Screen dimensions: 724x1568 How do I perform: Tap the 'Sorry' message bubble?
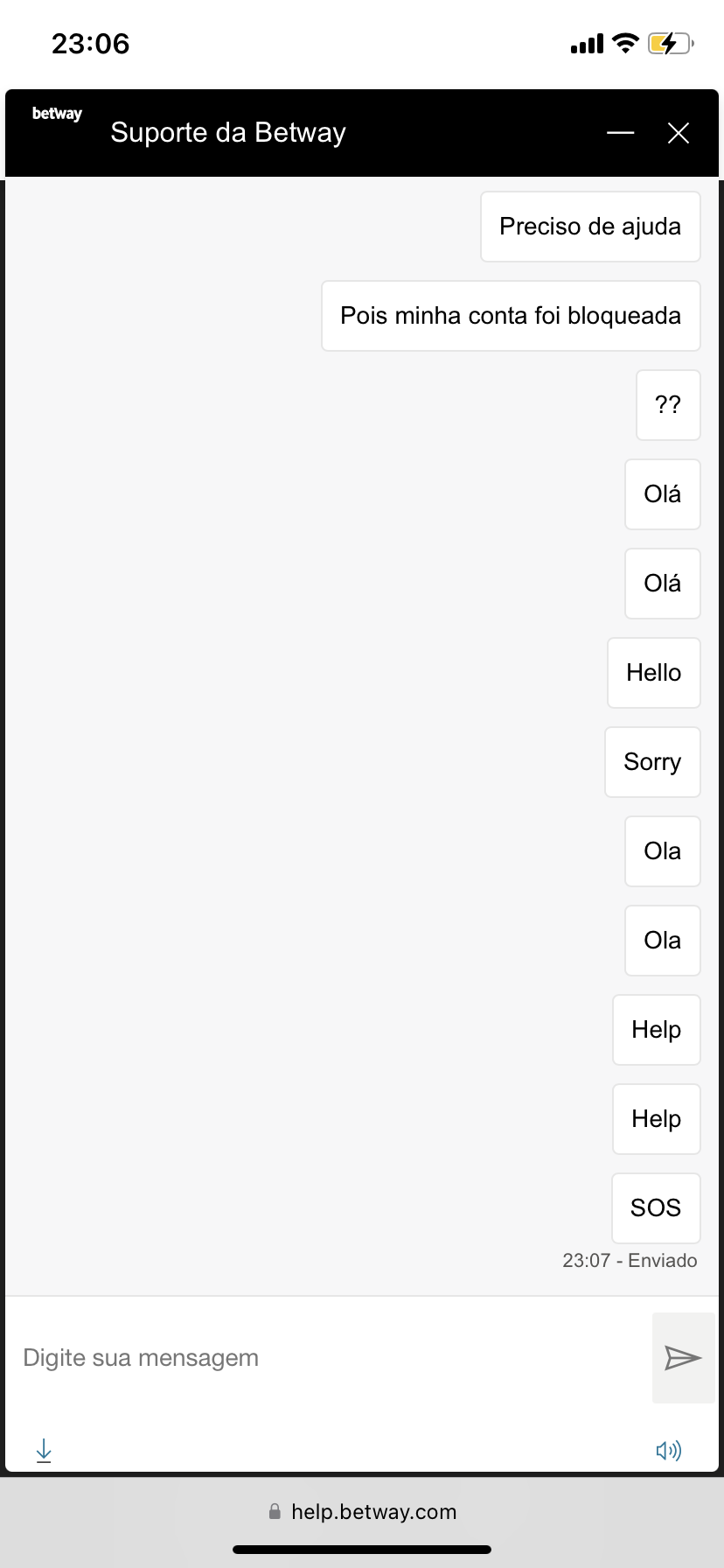pos(652,762)
